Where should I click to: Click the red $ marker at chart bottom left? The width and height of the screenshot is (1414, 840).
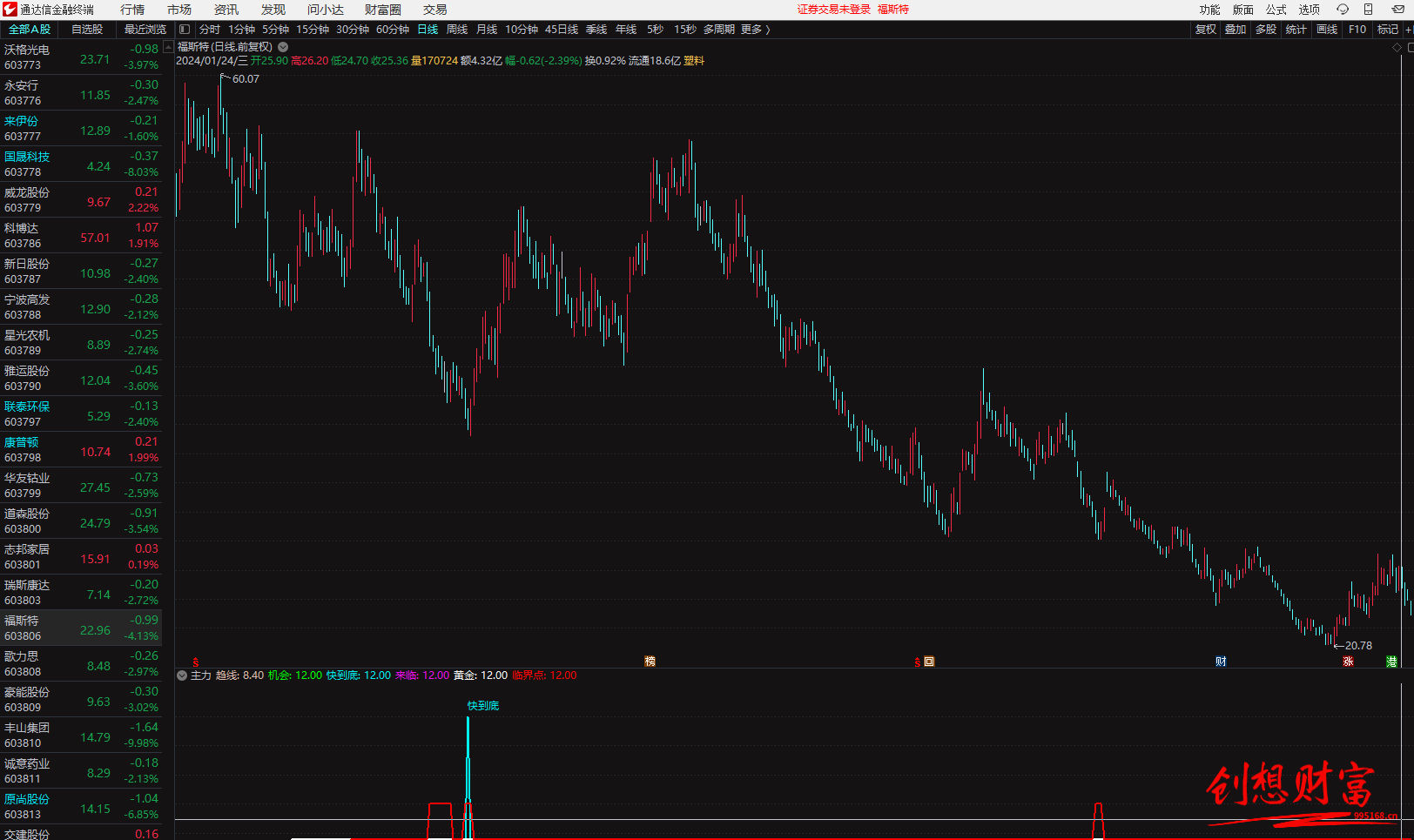195,662
